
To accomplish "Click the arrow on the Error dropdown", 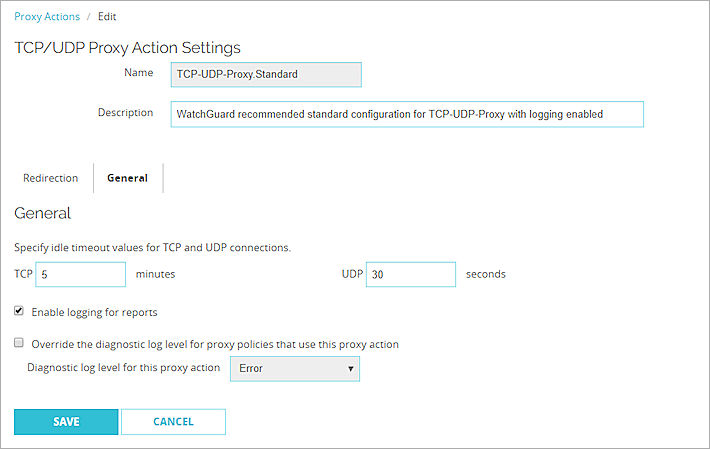I will (x=350, y=369).
